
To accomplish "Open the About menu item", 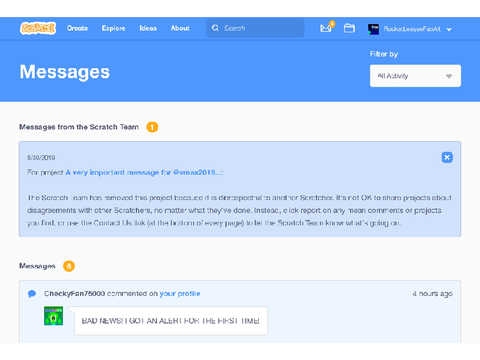I will (180, 28).
